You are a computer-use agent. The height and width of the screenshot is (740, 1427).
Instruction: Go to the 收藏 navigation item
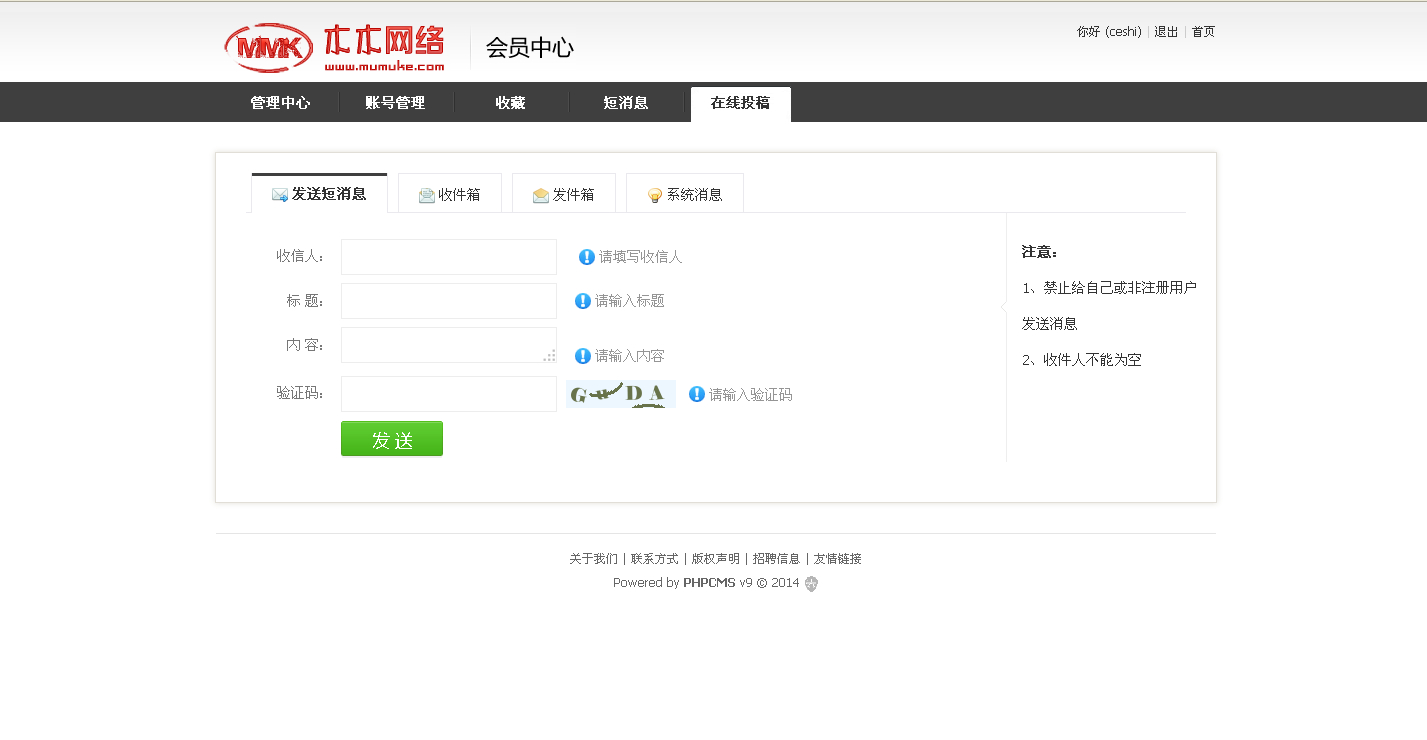pyautogui.click(x=510, y=103)
